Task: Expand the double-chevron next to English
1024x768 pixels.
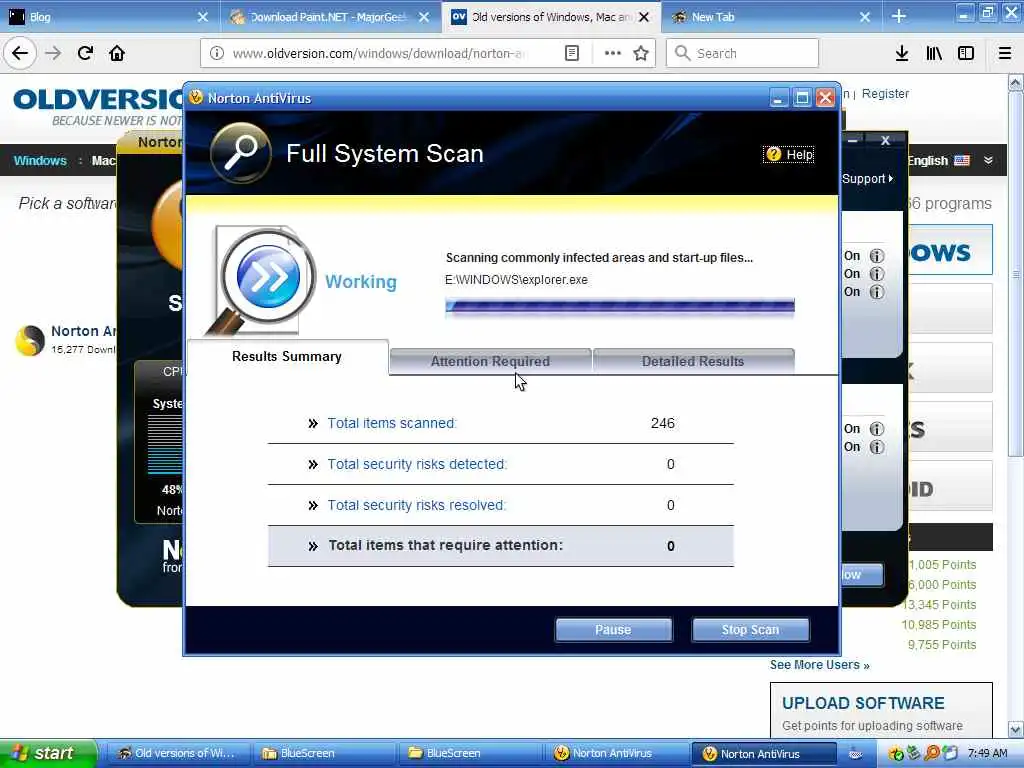Action: click(x=988, y=161)
